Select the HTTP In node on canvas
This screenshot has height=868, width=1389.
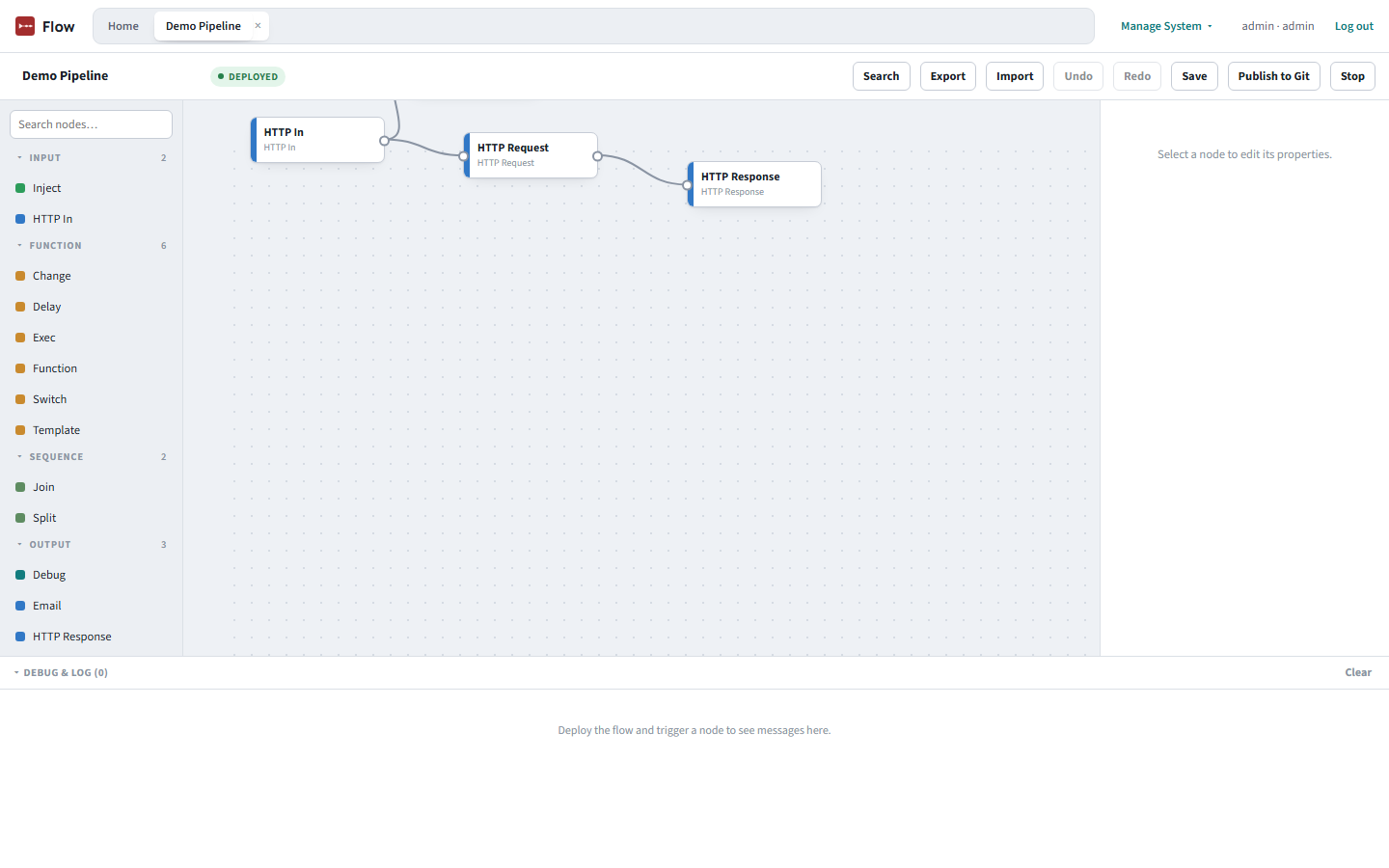coord(317,140)
